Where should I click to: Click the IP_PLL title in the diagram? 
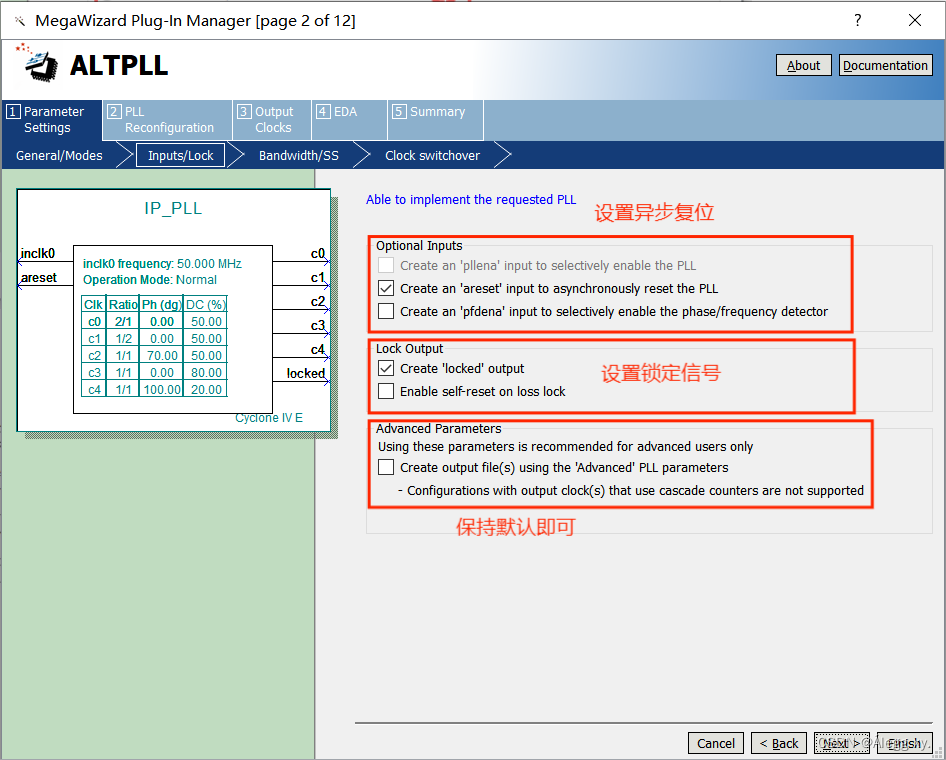173,208
